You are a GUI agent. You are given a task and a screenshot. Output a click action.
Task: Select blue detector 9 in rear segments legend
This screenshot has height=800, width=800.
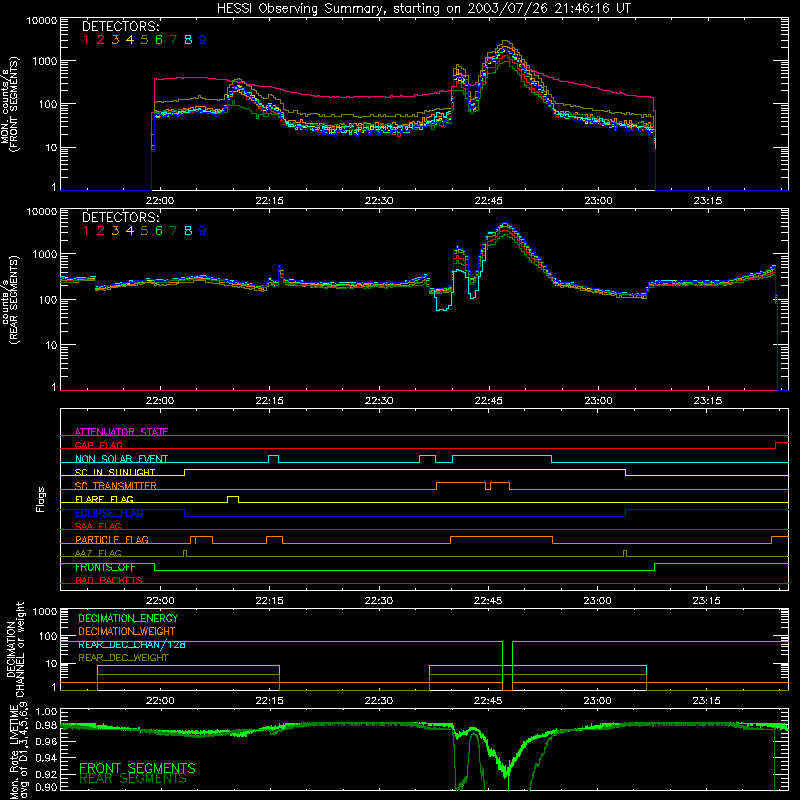(203, 231)
